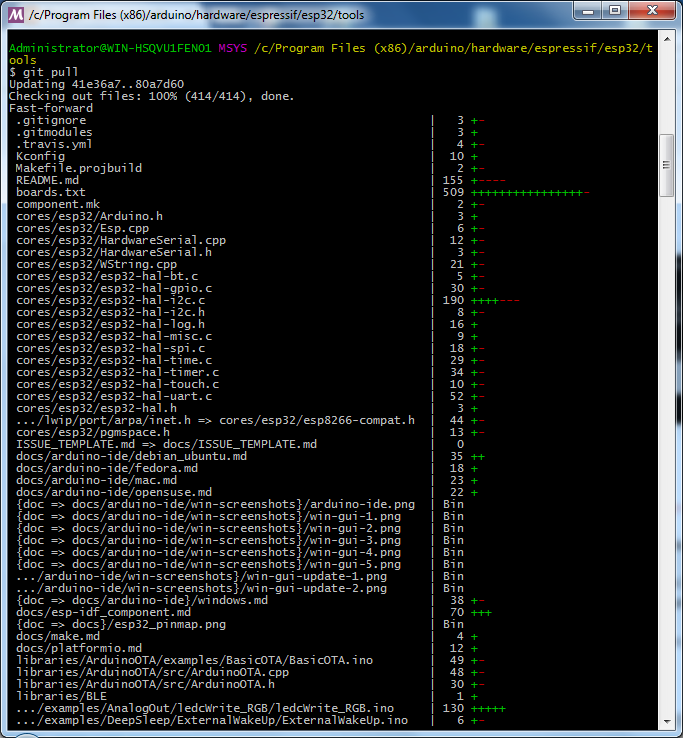
Task: Click 'cores/esp32/pgmspace.h' entry
Action: click(93, 433)
